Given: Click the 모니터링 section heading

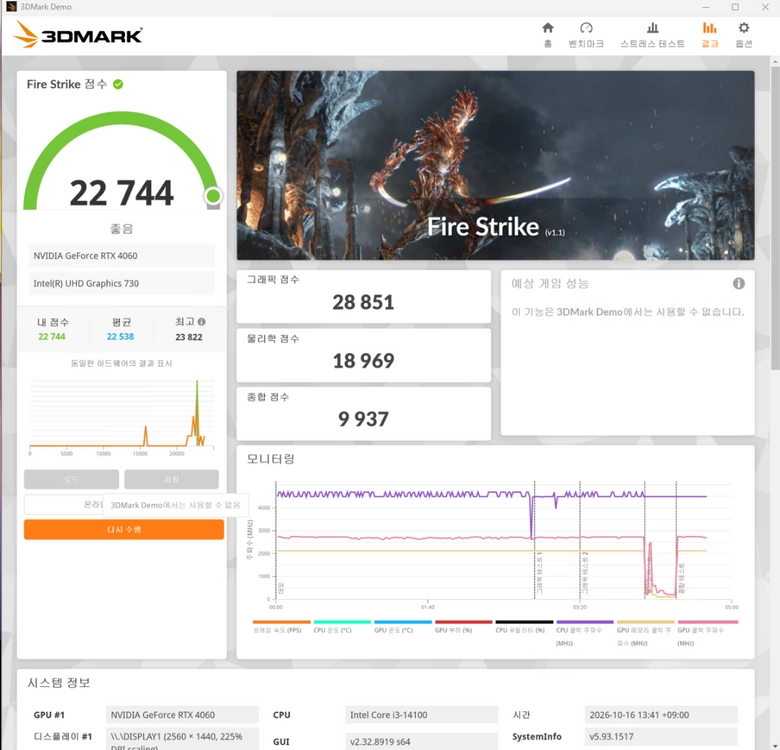Looking at the screenshot, I should pyautogui.click(x=271, y=459).
